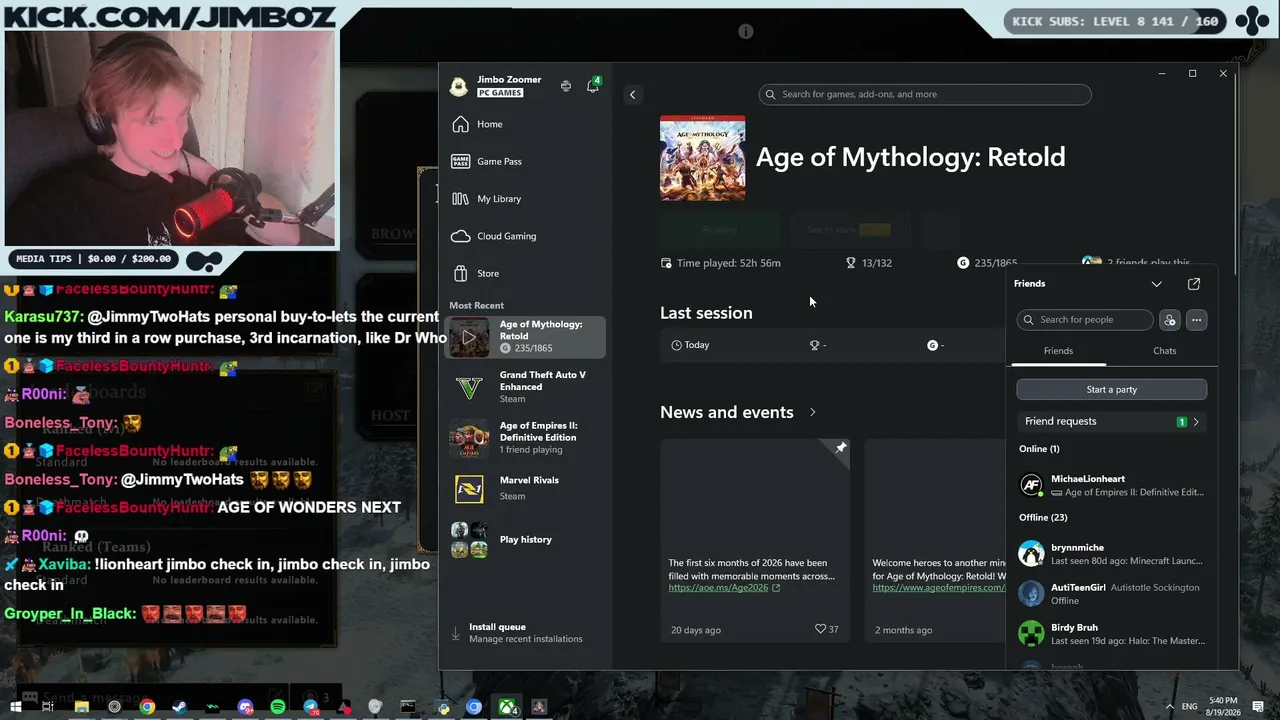The width and height of the screenshot is (1280, 720).
Task: Open the Xbox app taskbar icon
Action: [x=507, y=707]
